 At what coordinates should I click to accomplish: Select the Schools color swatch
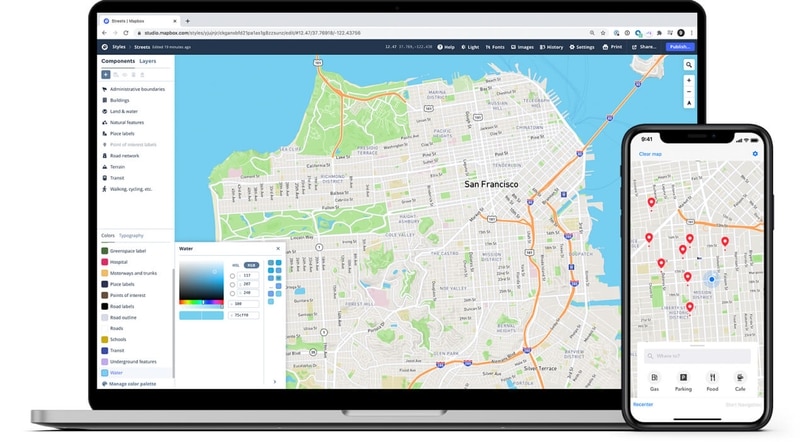click(105, 339)
